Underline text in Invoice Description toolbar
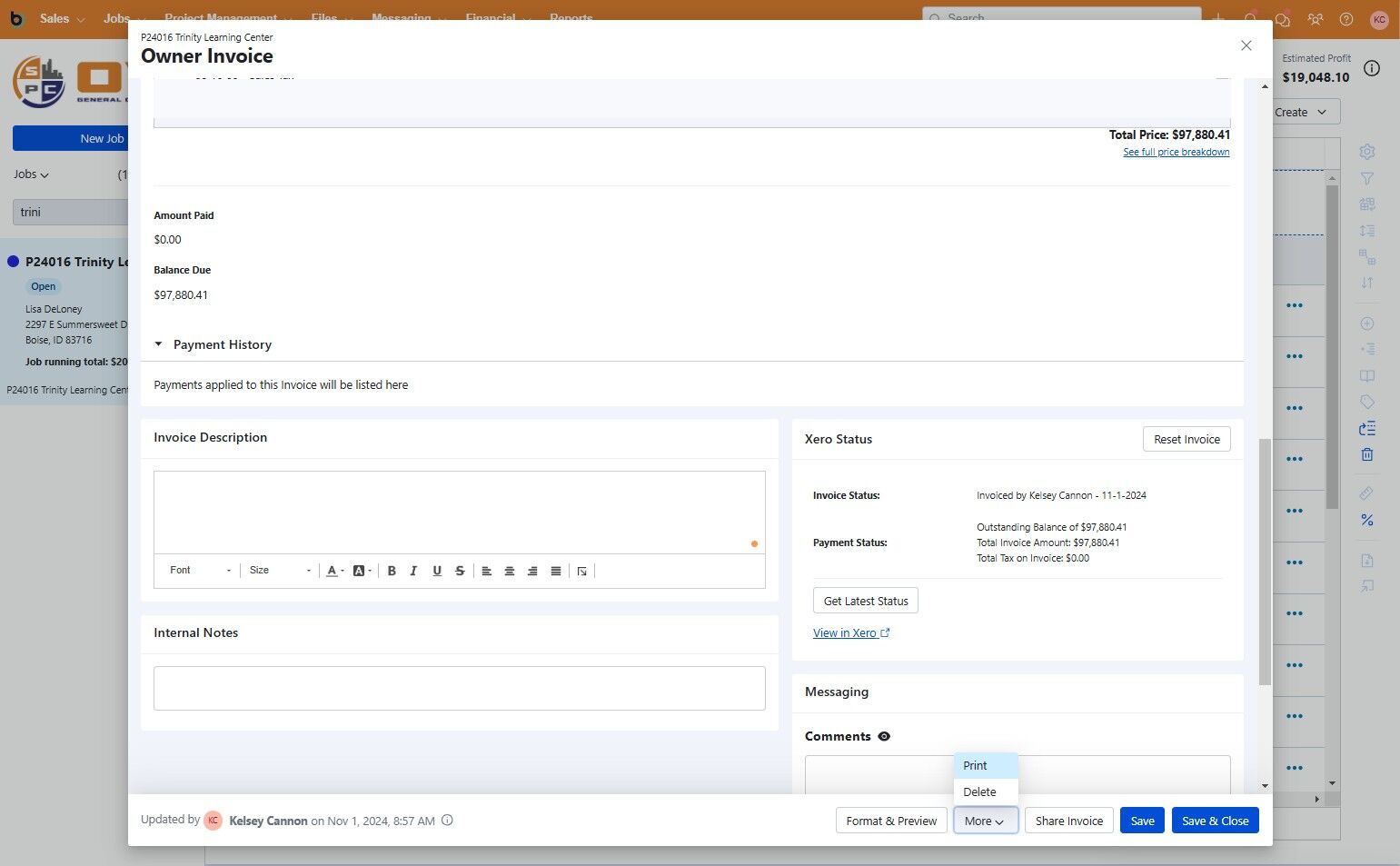Screen dimensions: 1400x866 (437, 571)
